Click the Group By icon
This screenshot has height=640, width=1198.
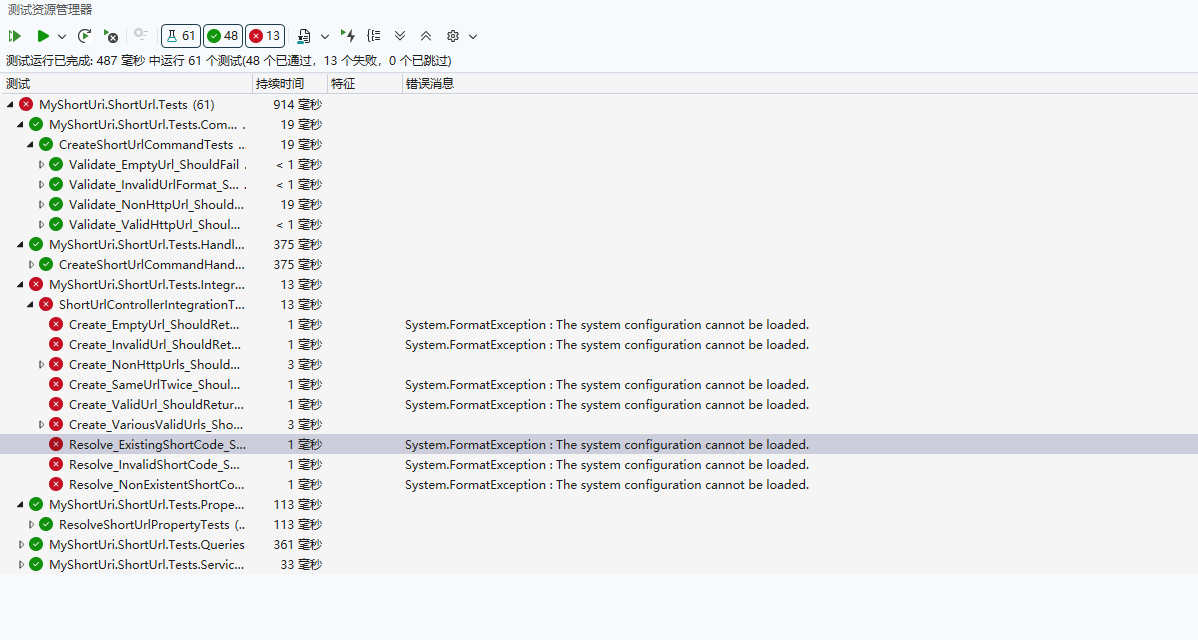(374, 36)
